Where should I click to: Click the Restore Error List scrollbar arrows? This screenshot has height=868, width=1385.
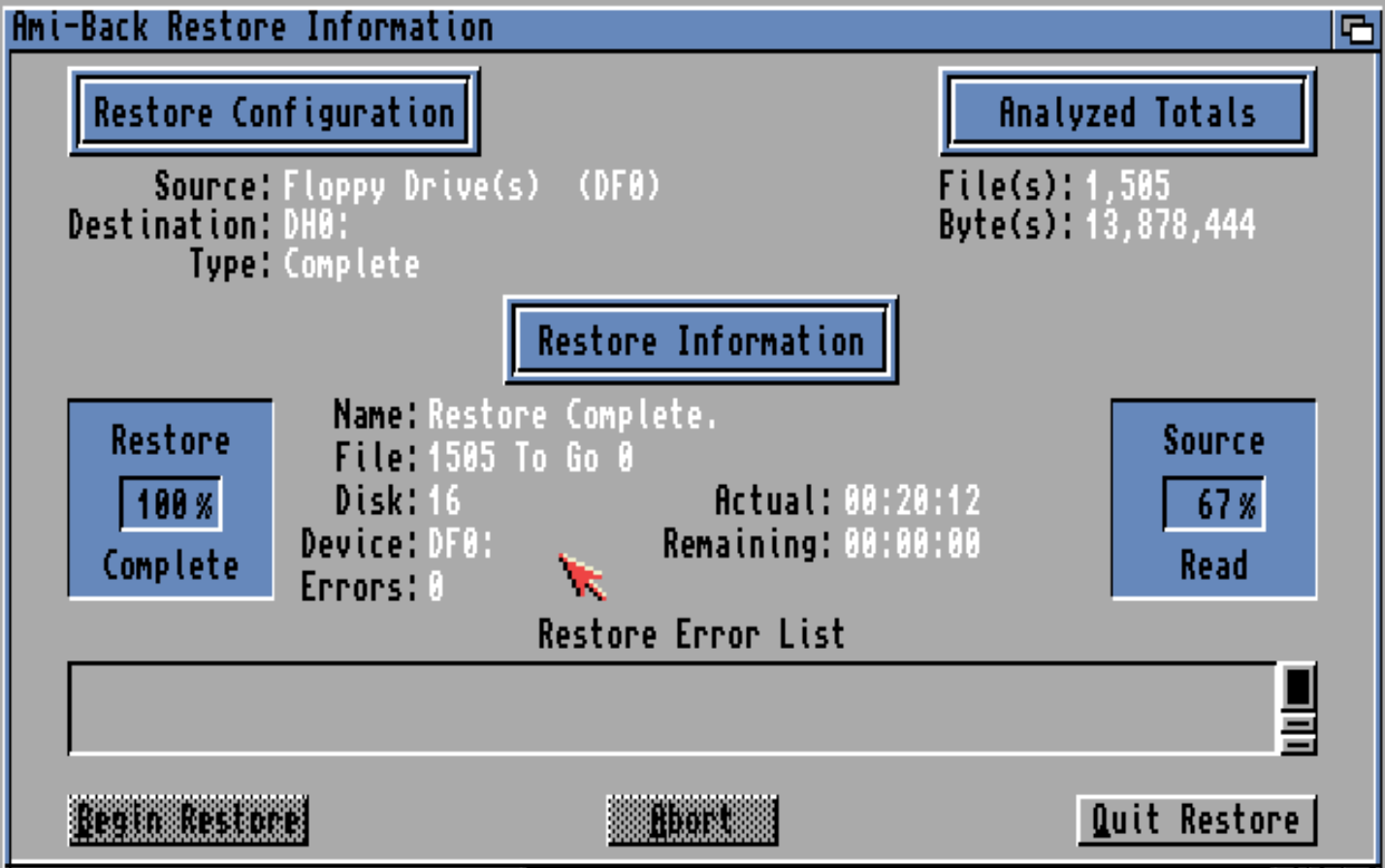pos(1298,735)
